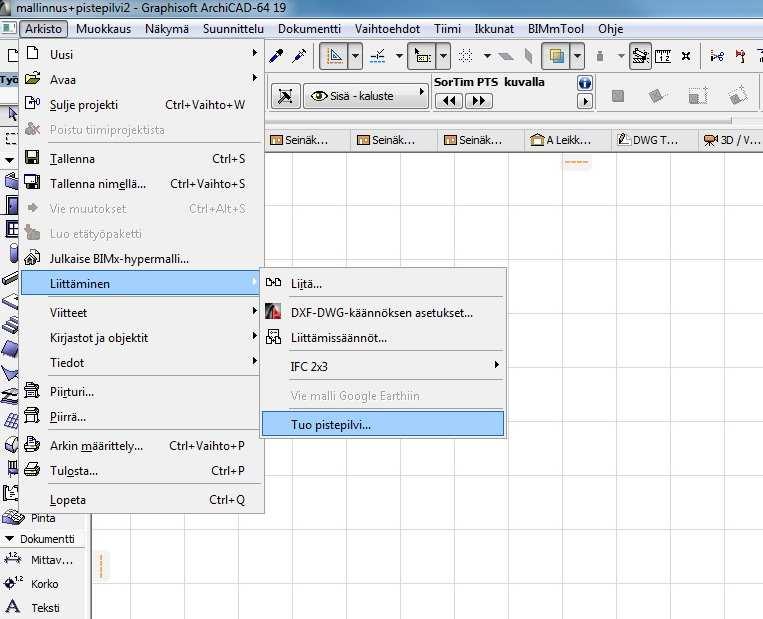
Task: Select the Mittav... dimension tool
Action: (38, 560)
